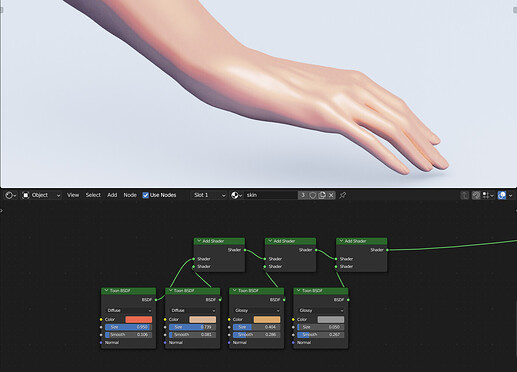
Task: Click BSDF output socket of orange Toon node
Action: 284,300
